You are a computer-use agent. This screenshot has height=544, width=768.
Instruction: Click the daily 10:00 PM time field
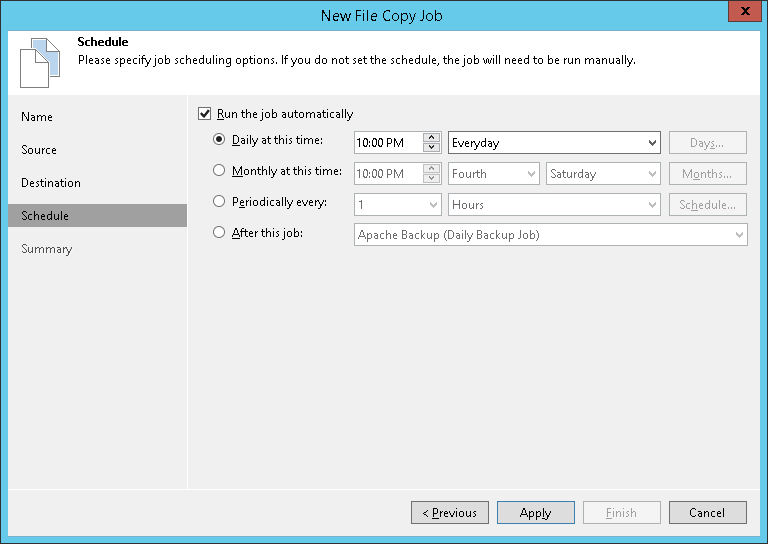coord(387,143)
